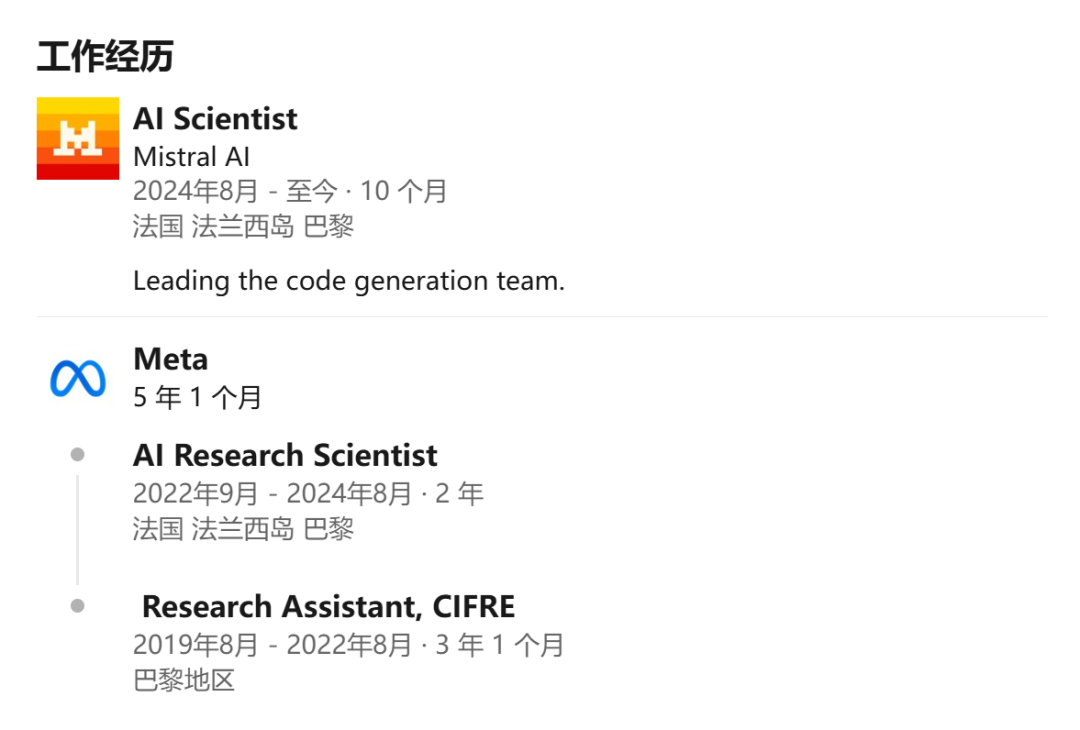Select the Research Assistant, CIFRE role title

pos(329,607)
